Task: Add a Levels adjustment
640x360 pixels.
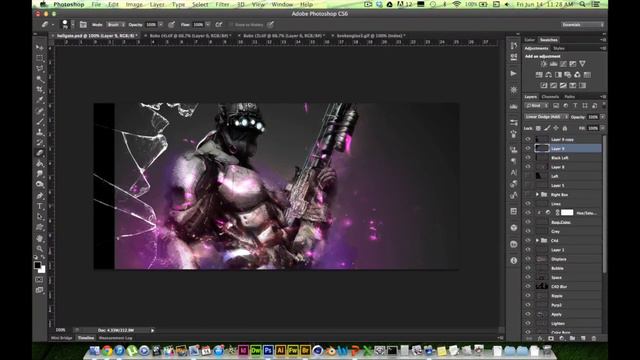Action: [553, 64]
